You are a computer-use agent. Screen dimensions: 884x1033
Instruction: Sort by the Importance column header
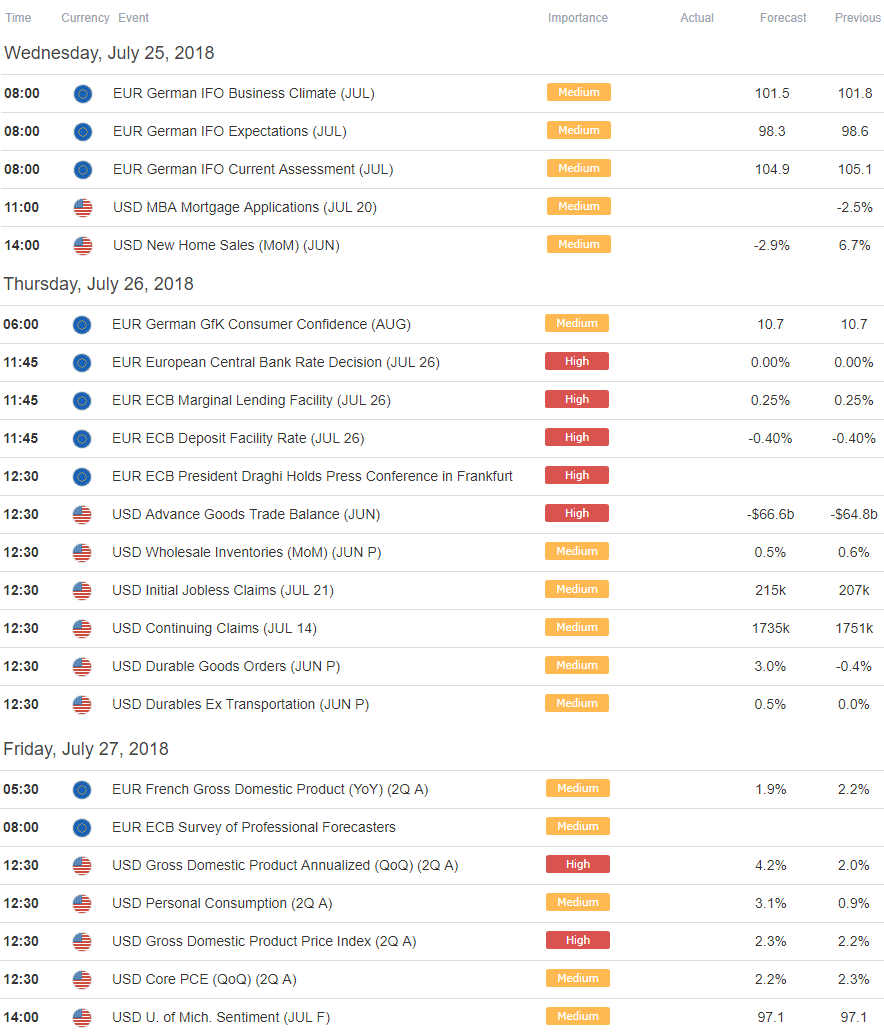[x=577, y=18]
